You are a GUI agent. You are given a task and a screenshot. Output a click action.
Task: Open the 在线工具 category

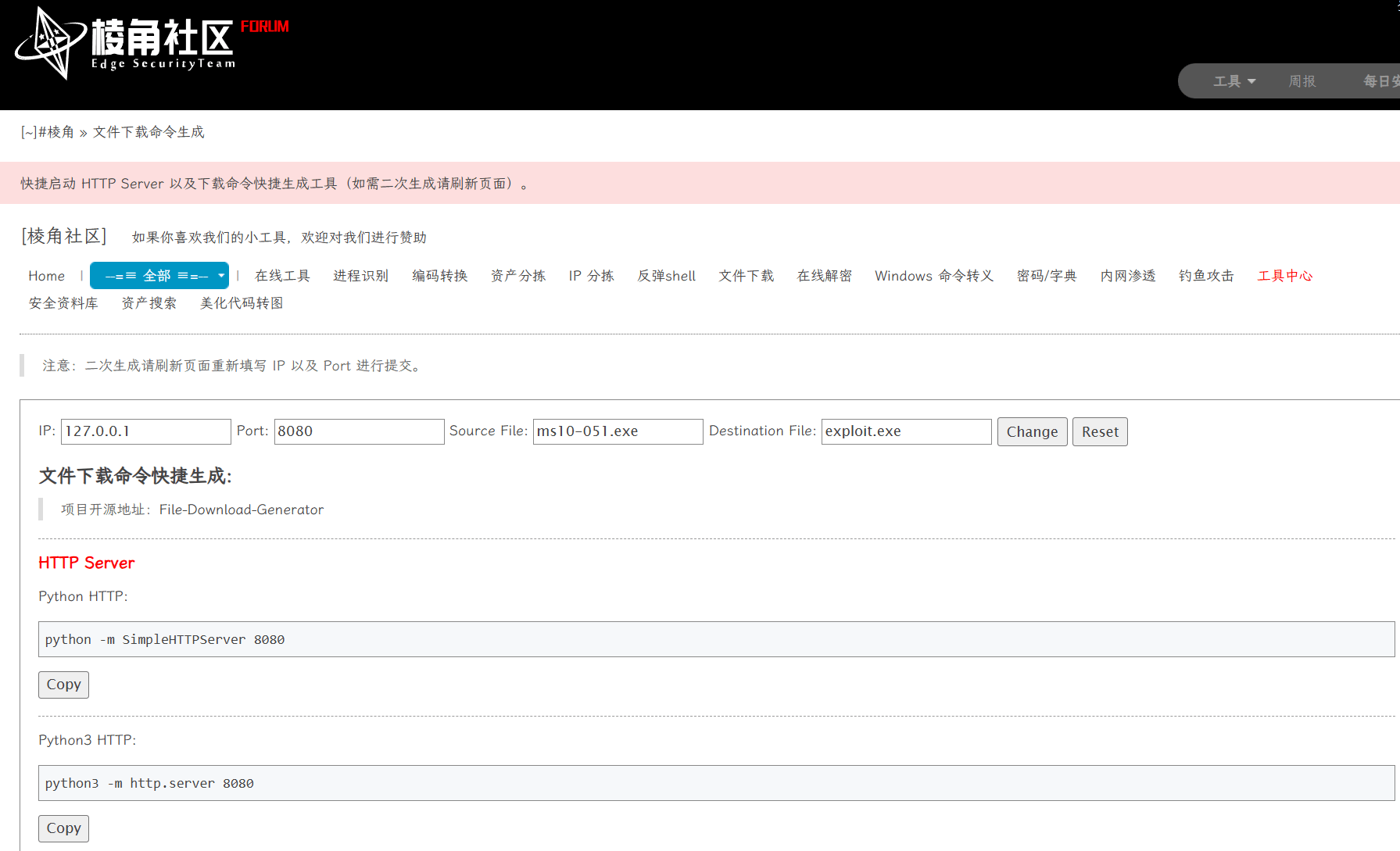tap(283, 276)
